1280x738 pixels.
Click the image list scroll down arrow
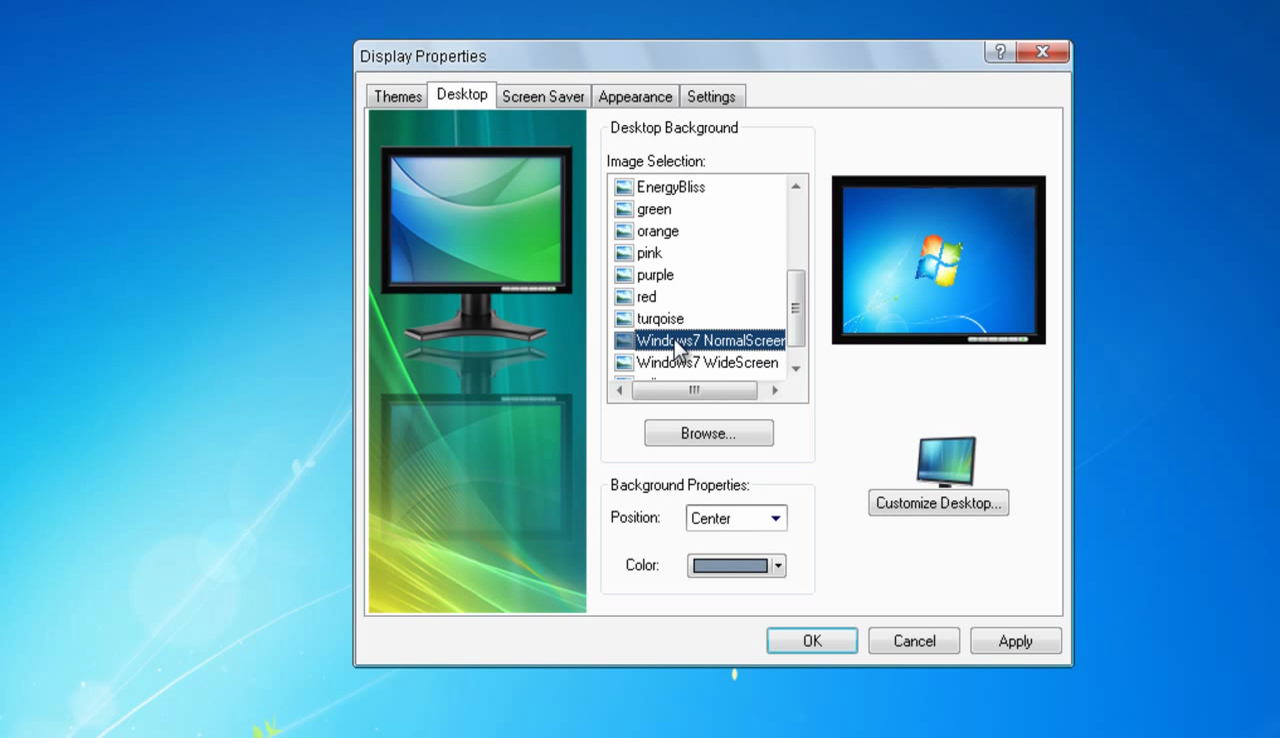tap(796, 369)
